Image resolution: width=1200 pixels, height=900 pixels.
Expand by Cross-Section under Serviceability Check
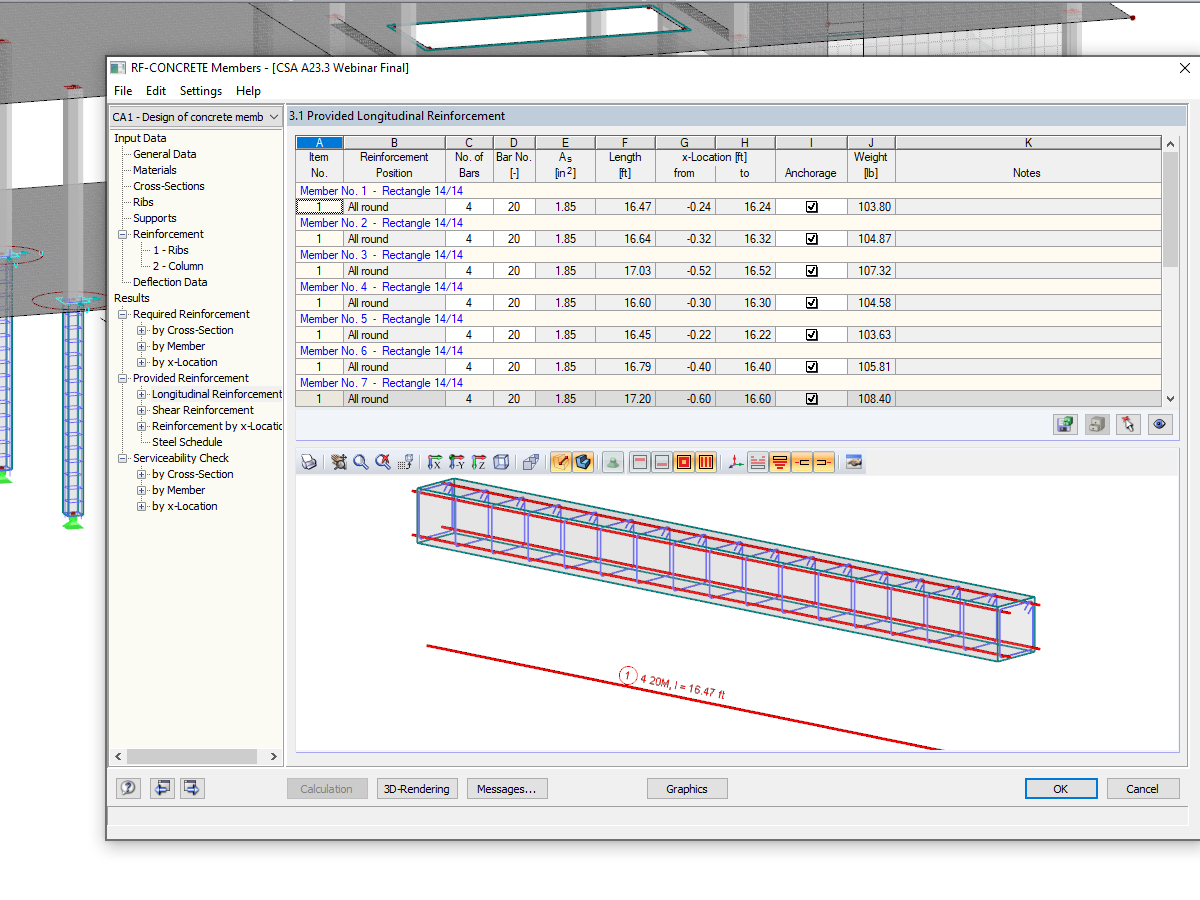pyautogui.click(x=142, y=474)
